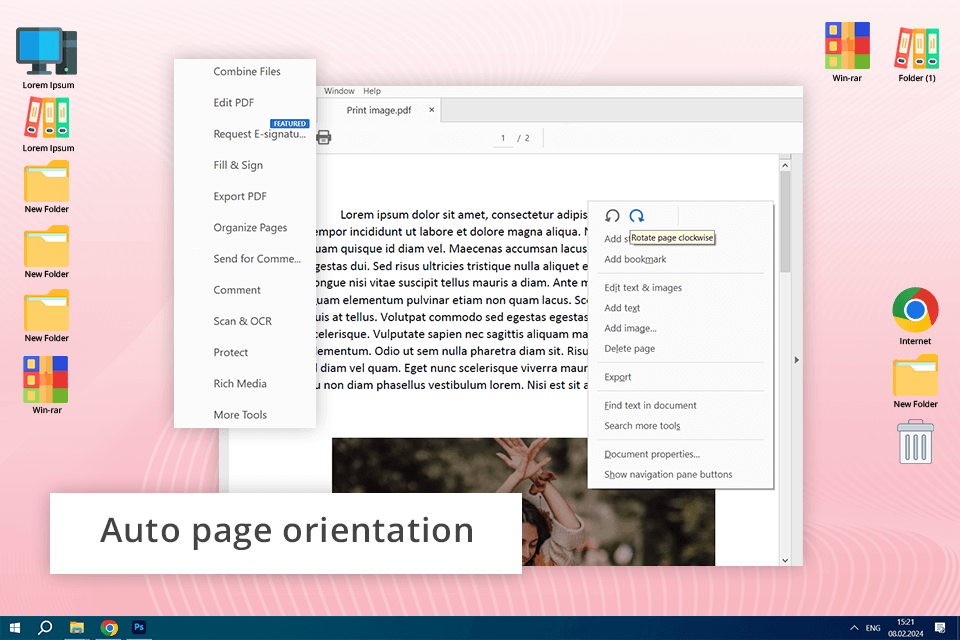The width and height of the screenshot is (960, 640).
Task: Choose Delete page from the context menu
Action: pyautogui.click(x=630, y=349)
